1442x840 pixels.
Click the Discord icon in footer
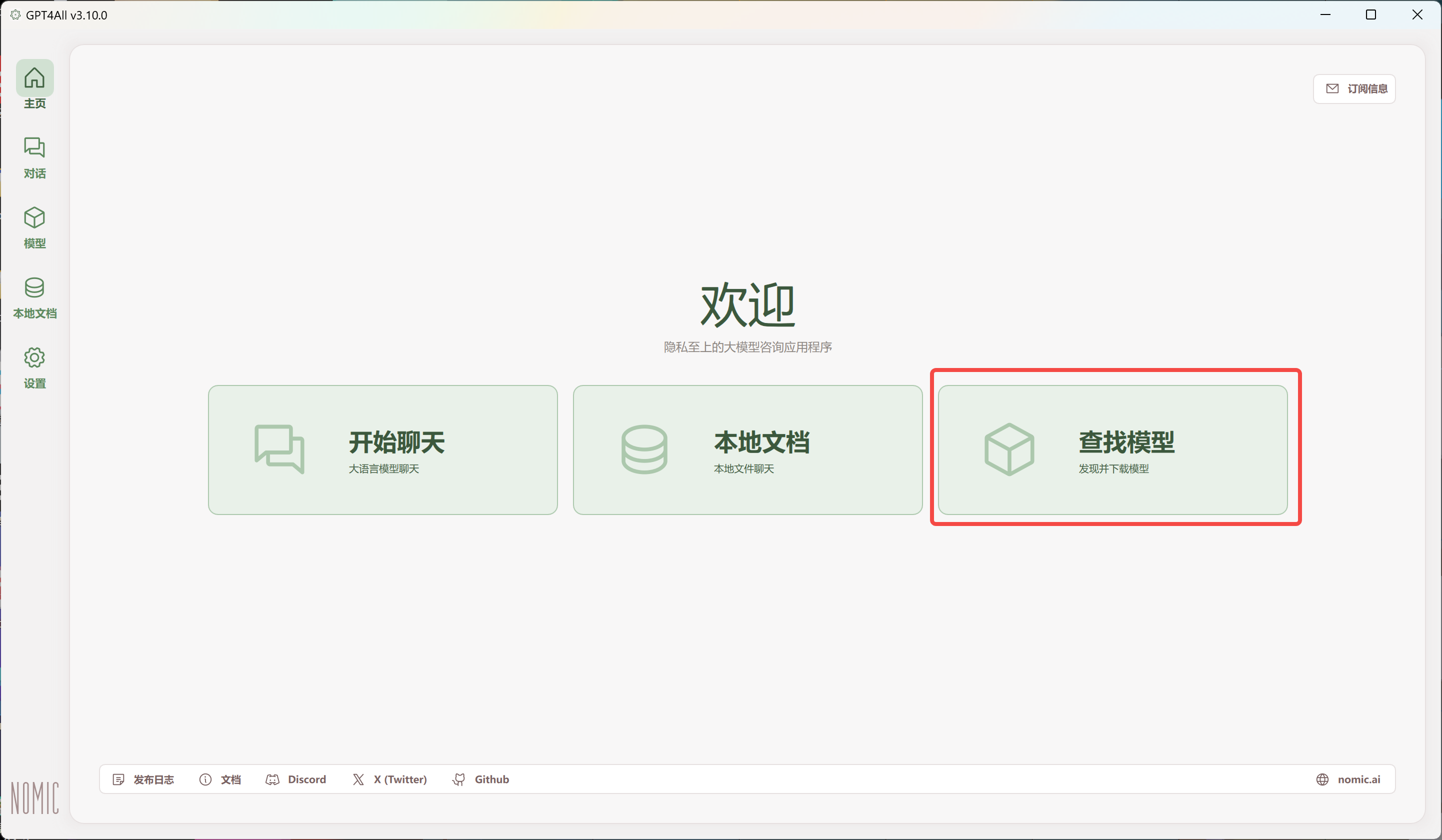(272, 779)
